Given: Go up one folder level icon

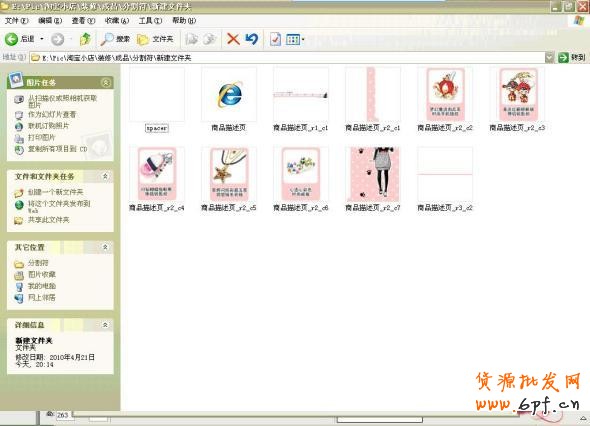Looking at the screenshot, I should tap(85, 39).
